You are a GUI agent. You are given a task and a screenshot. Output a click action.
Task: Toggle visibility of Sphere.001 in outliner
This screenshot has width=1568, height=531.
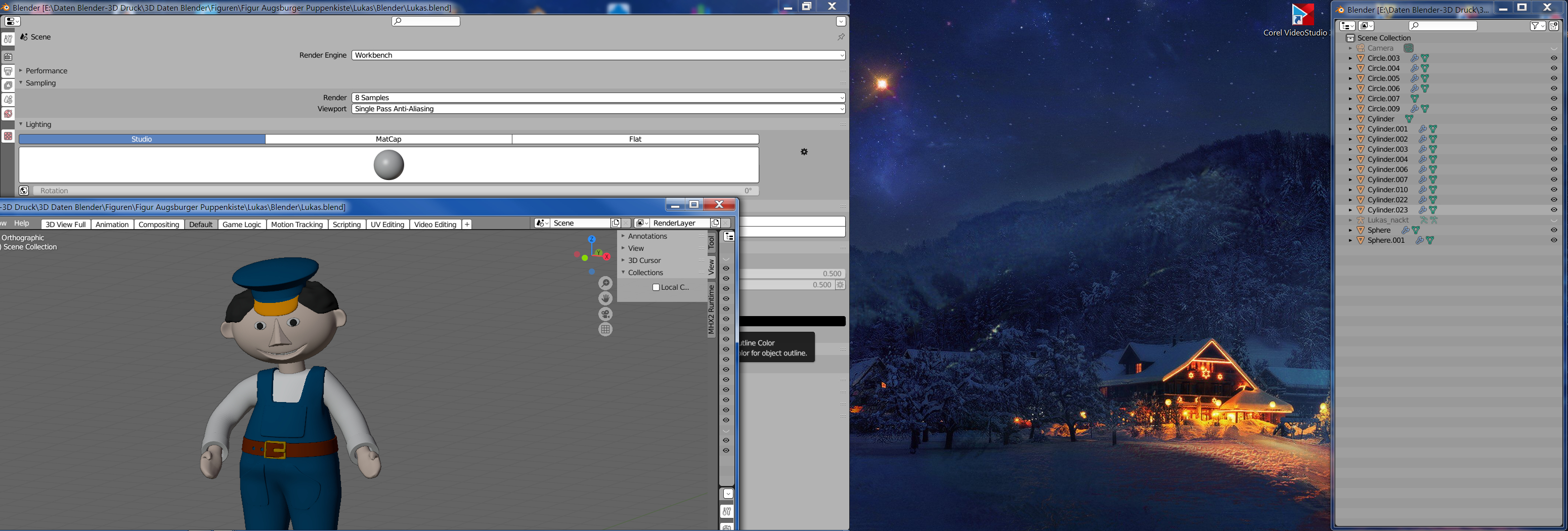point(1553,240)
